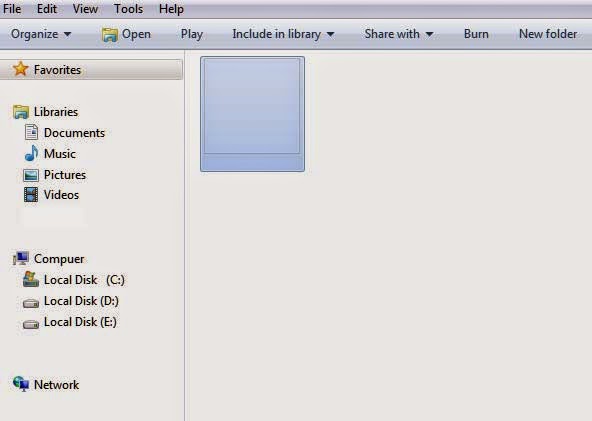Click the Burn toolbar button
This screenshot has height=421, width=592.
click(x=476, y=34)
